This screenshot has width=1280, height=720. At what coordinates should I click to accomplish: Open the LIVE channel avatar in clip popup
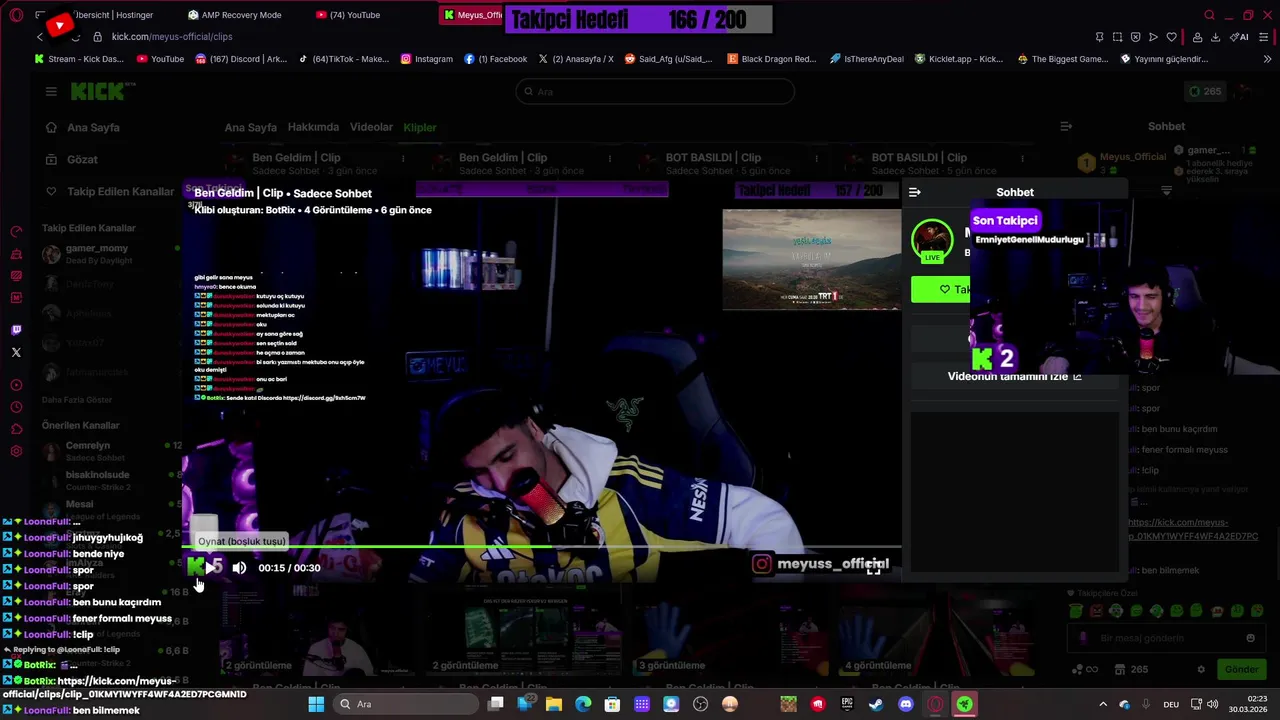(932, 240)
